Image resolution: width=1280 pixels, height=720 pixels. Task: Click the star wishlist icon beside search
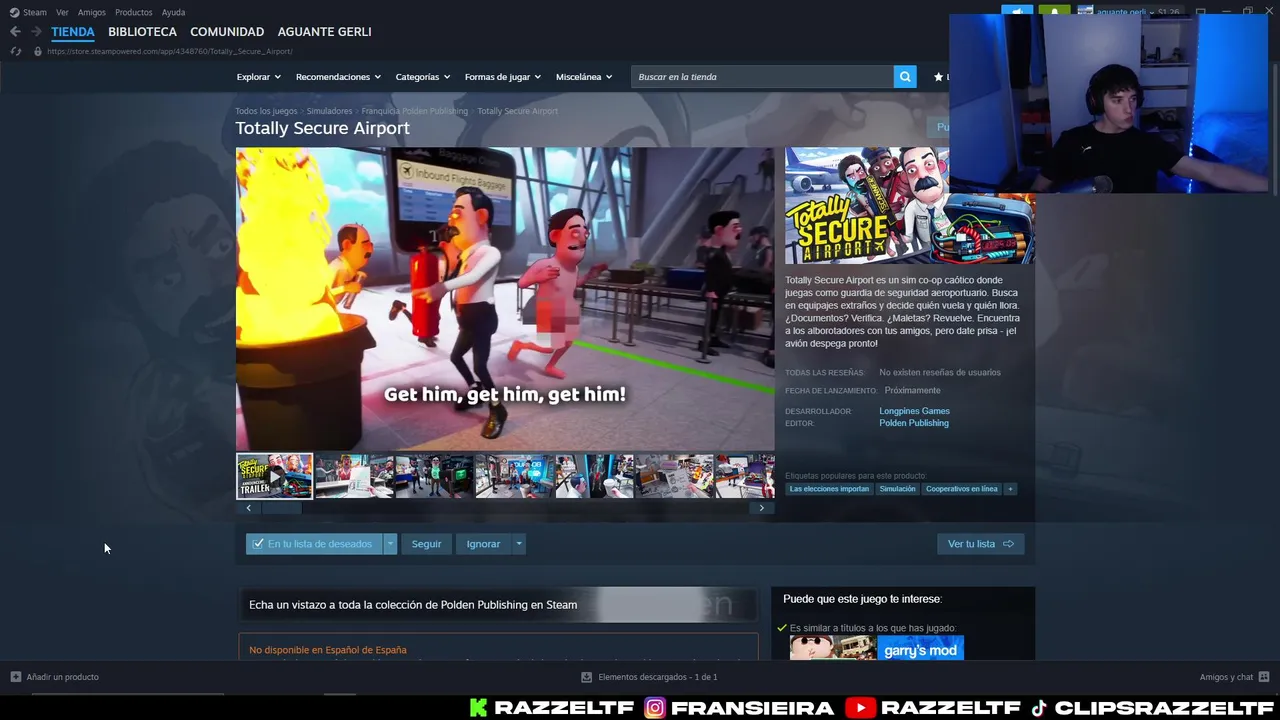[x=938, y=77]
